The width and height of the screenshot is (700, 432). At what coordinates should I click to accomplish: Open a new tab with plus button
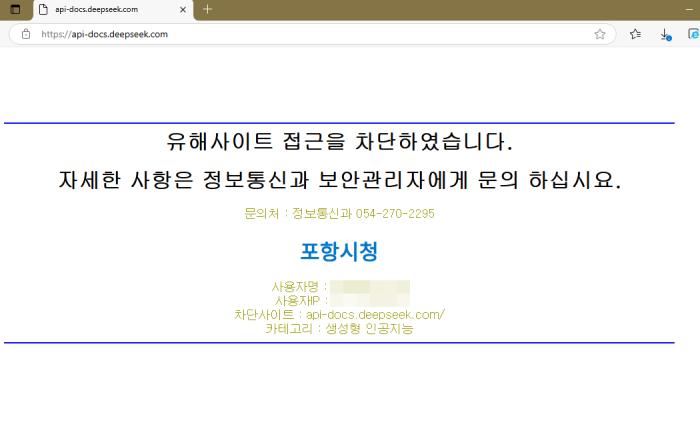208,9
